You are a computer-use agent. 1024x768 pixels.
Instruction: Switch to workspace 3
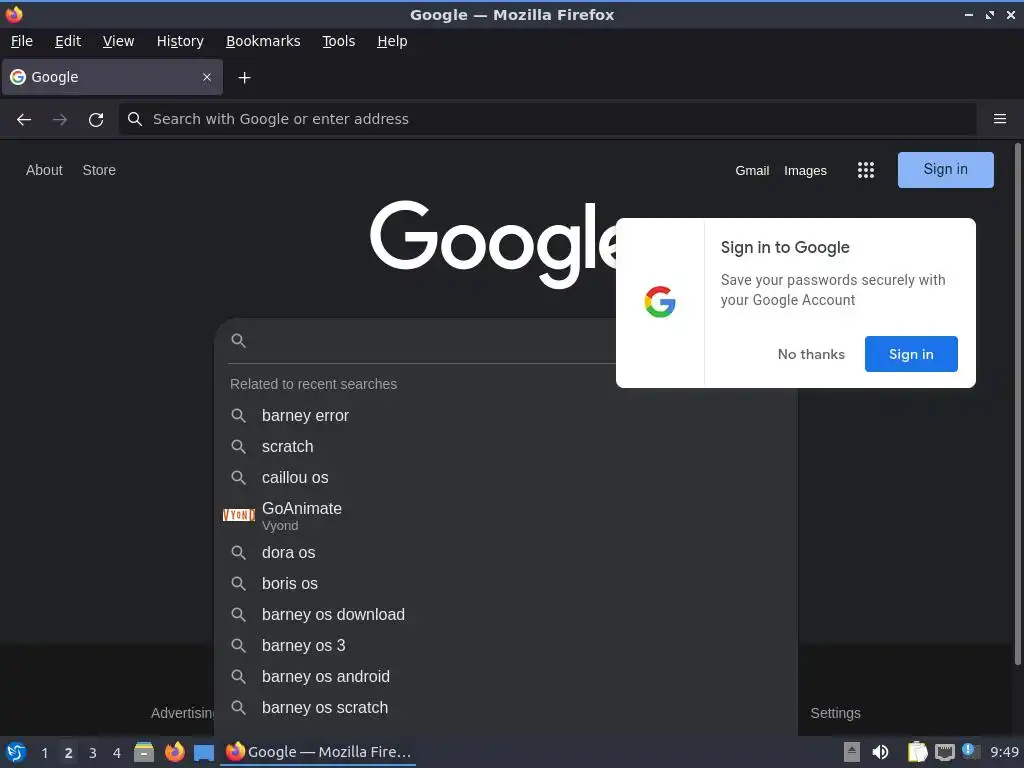pos(93,753)
